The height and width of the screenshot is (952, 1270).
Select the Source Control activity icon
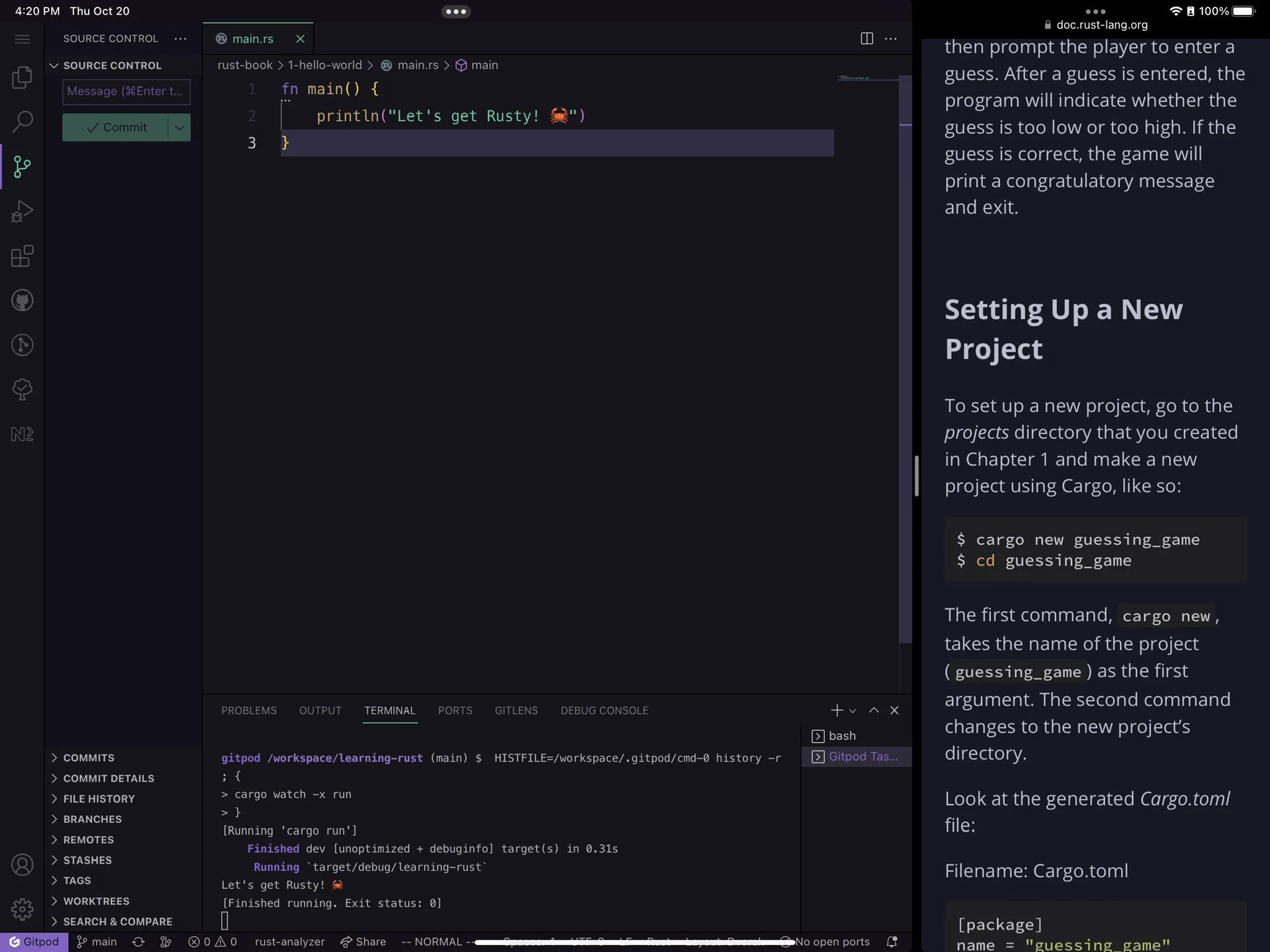(22, 166)
